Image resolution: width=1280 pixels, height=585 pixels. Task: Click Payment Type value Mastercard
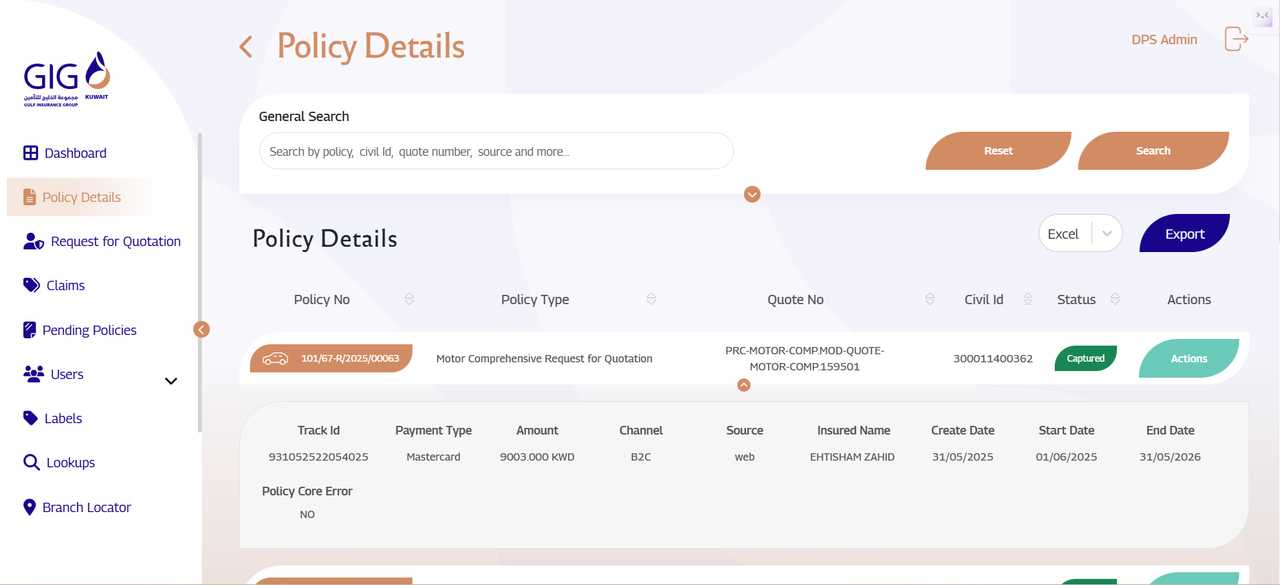pyautogui.click(x=433, y=457)
